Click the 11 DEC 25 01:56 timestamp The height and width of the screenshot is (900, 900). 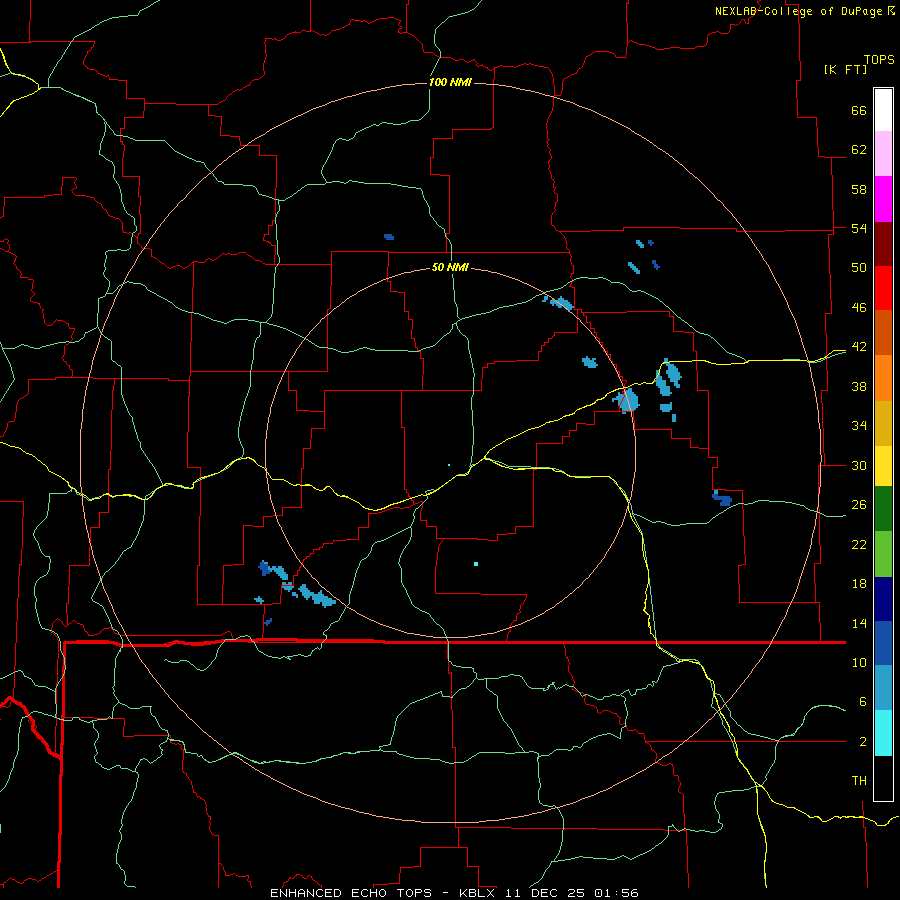(x=572, y=893)
